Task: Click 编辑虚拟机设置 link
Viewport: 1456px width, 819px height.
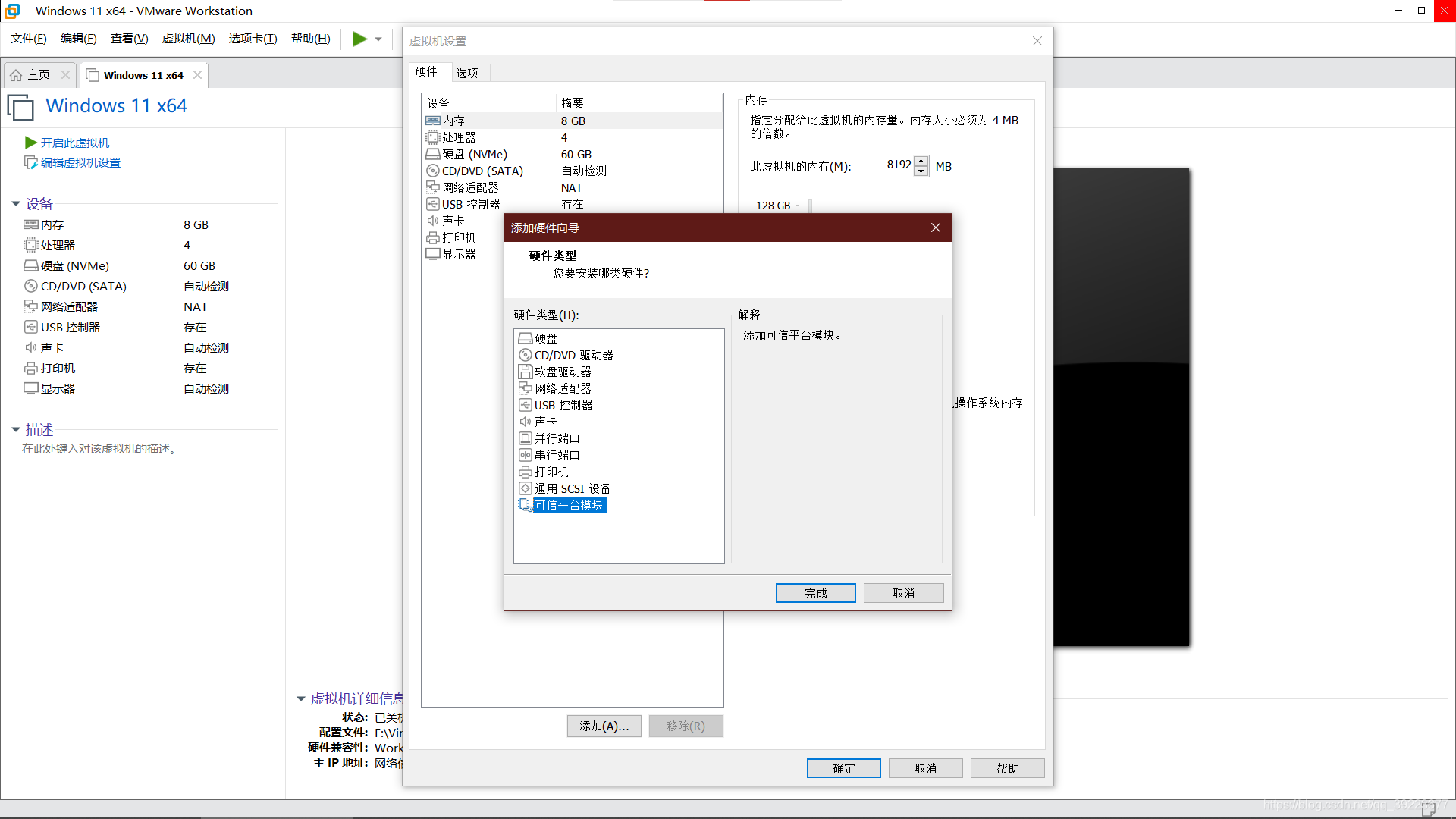Action: [81, 162]
